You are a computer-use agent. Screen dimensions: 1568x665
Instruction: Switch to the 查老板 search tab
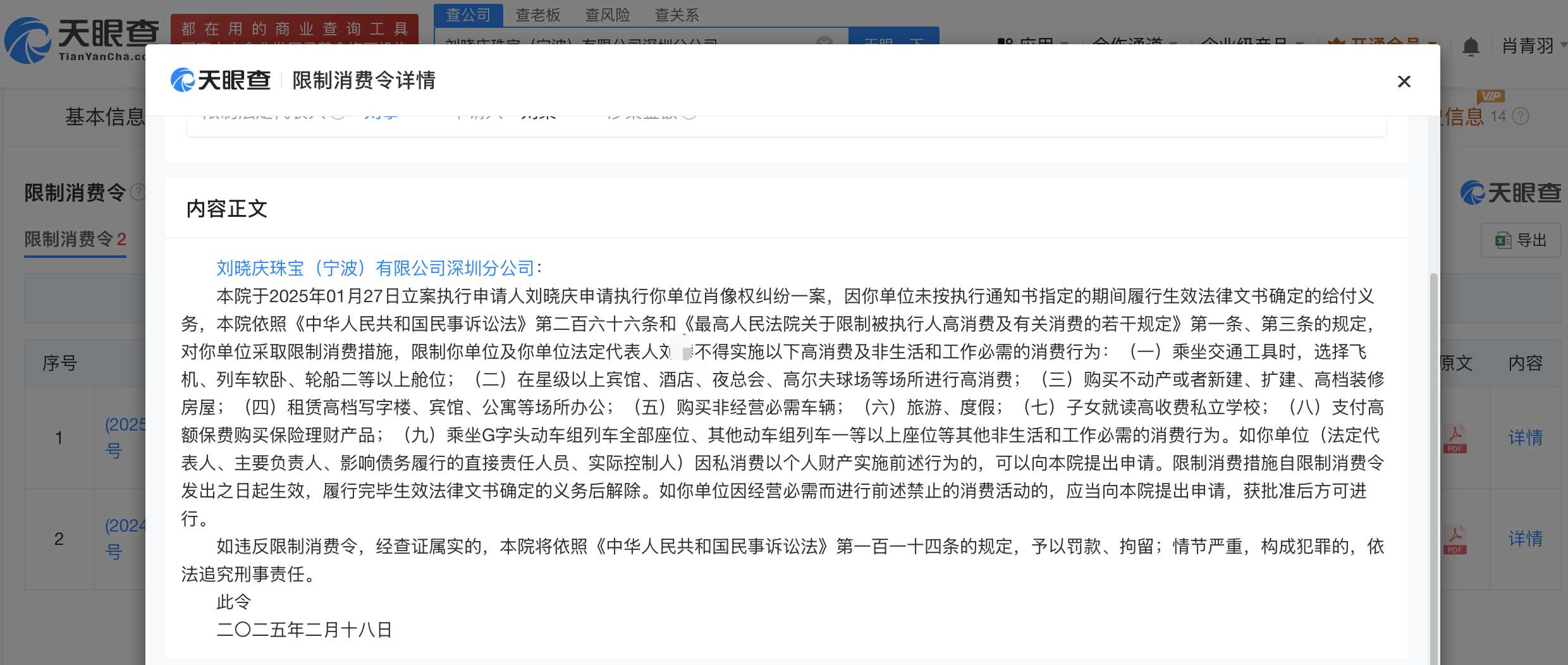(538, 15)
